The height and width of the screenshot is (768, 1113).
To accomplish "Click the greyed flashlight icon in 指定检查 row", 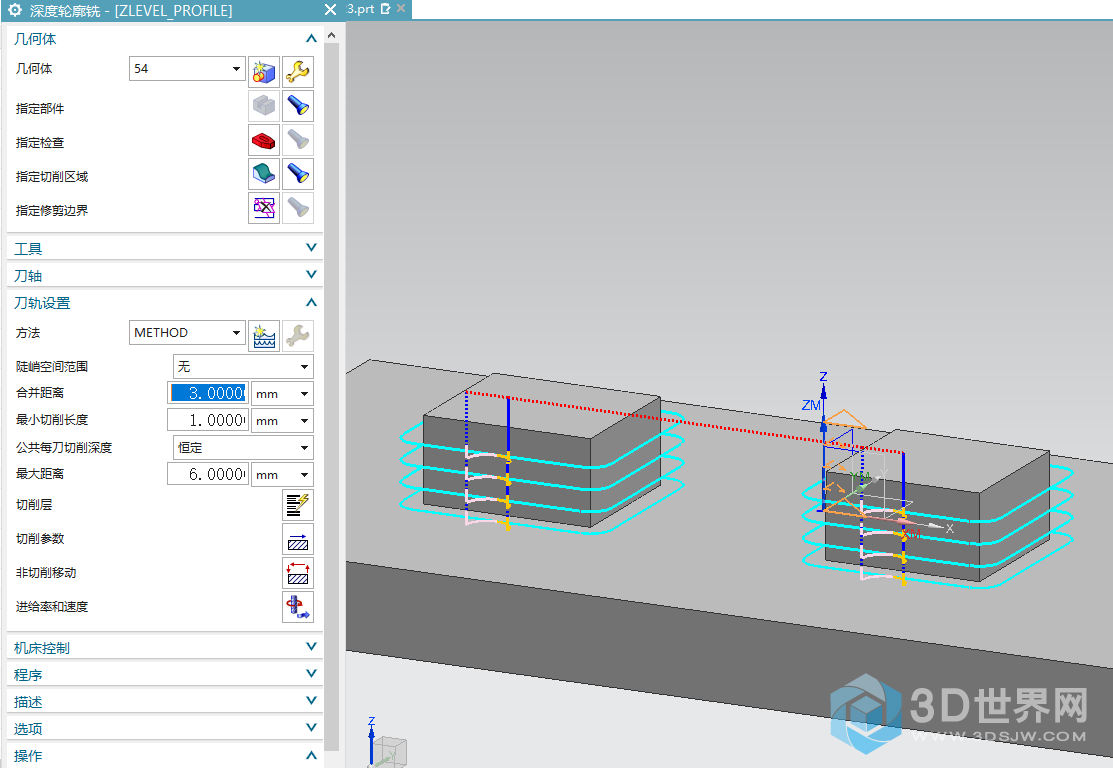I will coord(298,140).
